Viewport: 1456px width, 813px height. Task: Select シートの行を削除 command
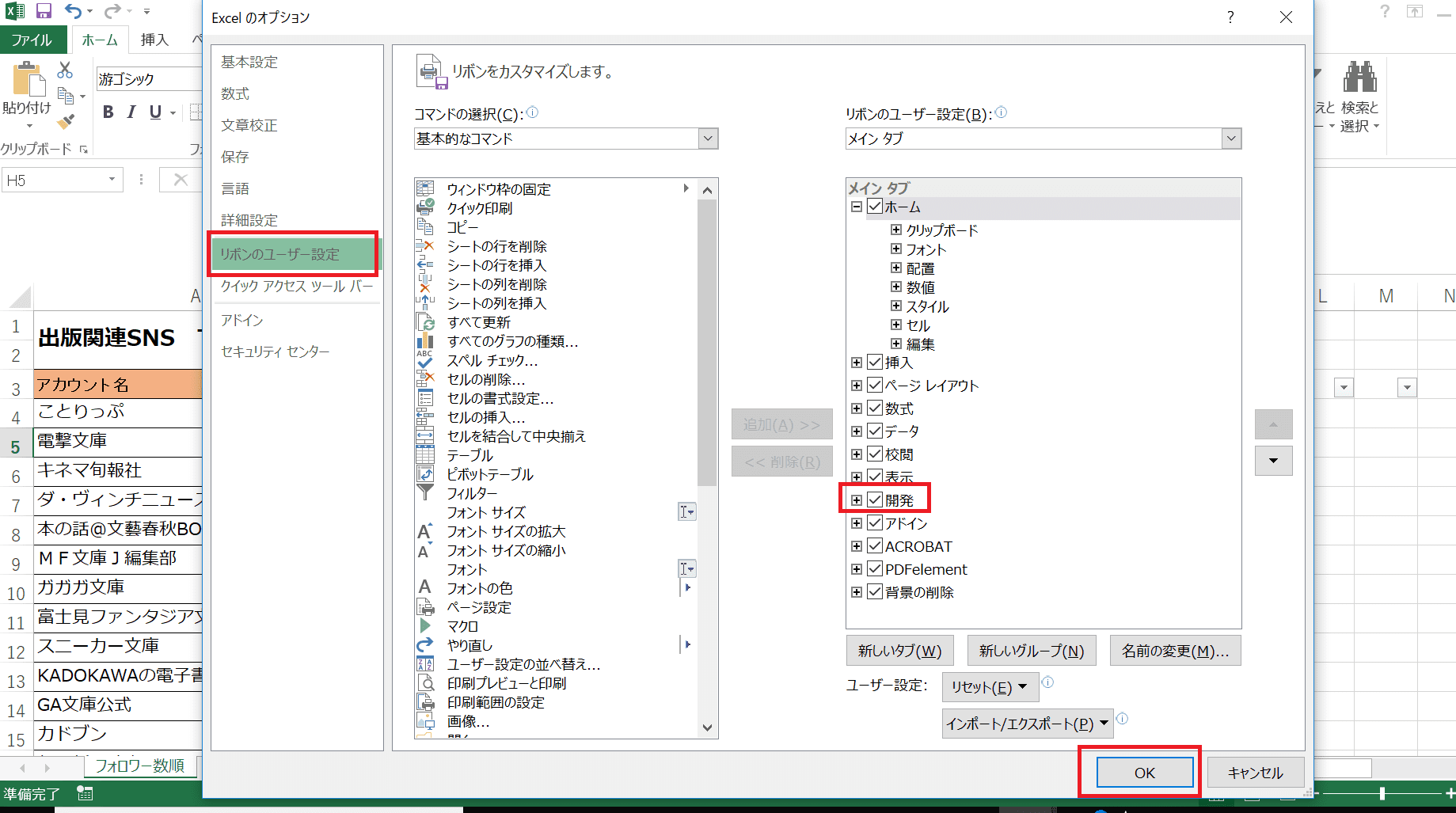[497, 246]
